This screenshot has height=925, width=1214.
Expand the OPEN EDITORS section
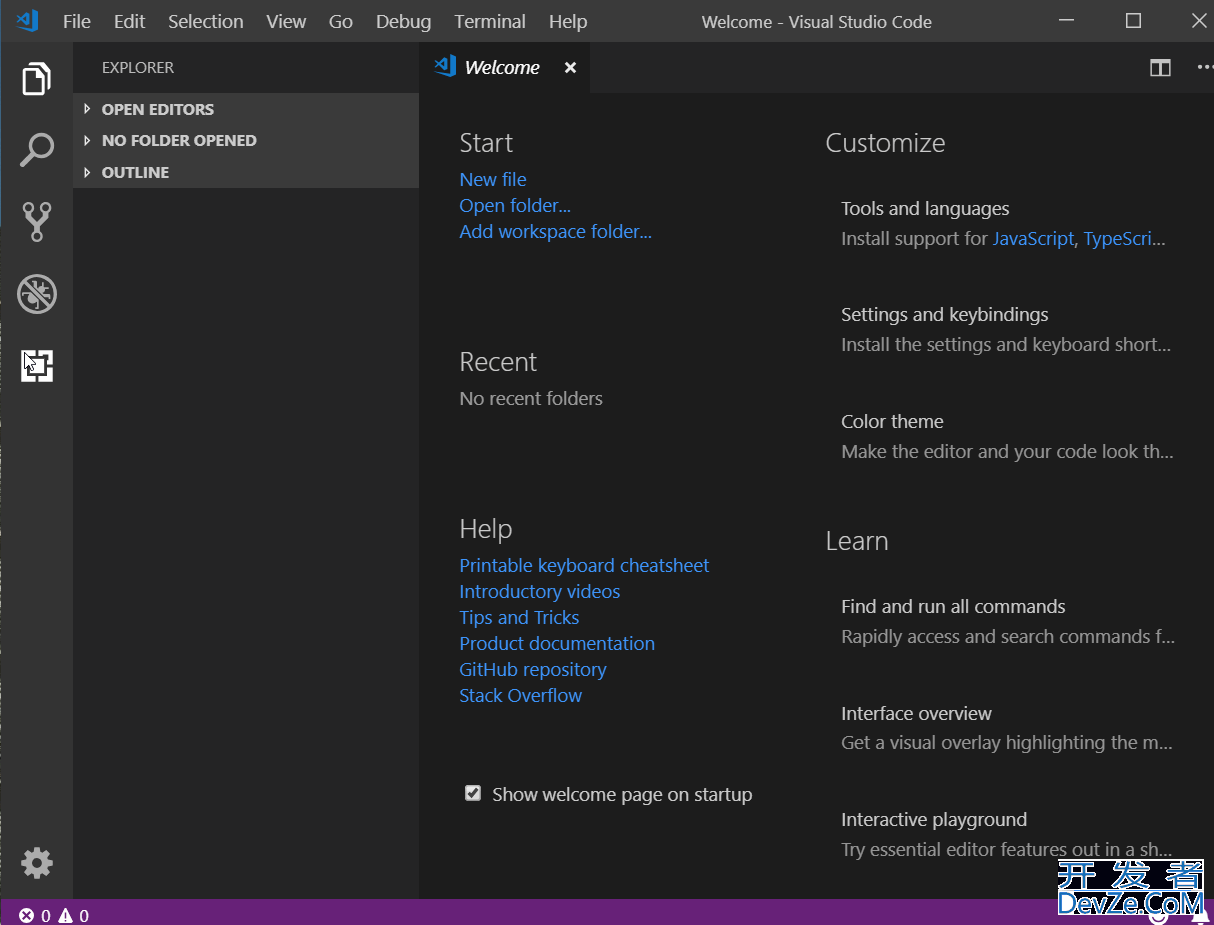[246, 109]
